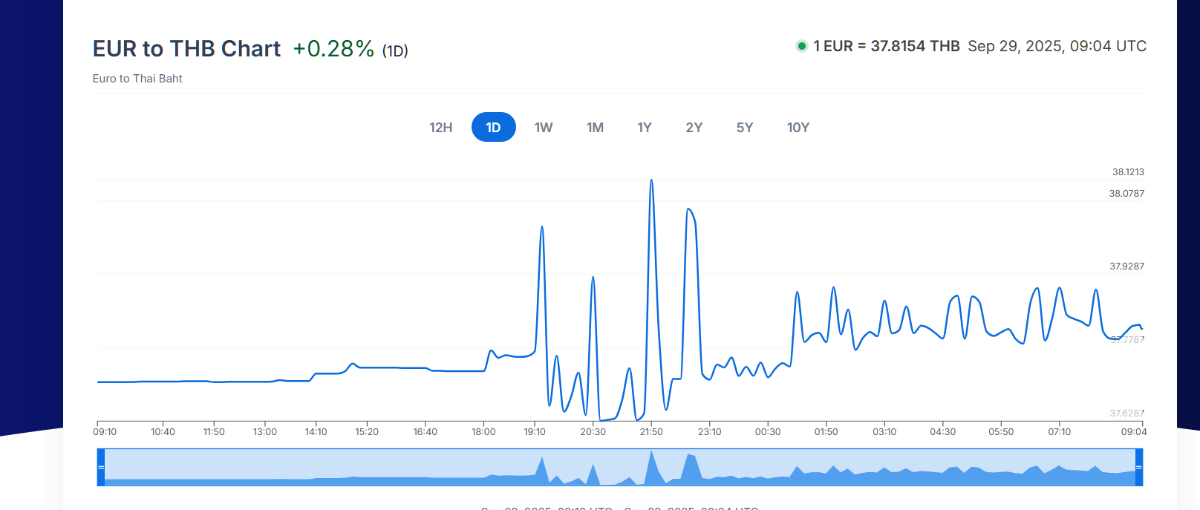The width and height of the screenshot is (1200, 510).
Task: Open the 10Y chart range
Action: [798, 127]
